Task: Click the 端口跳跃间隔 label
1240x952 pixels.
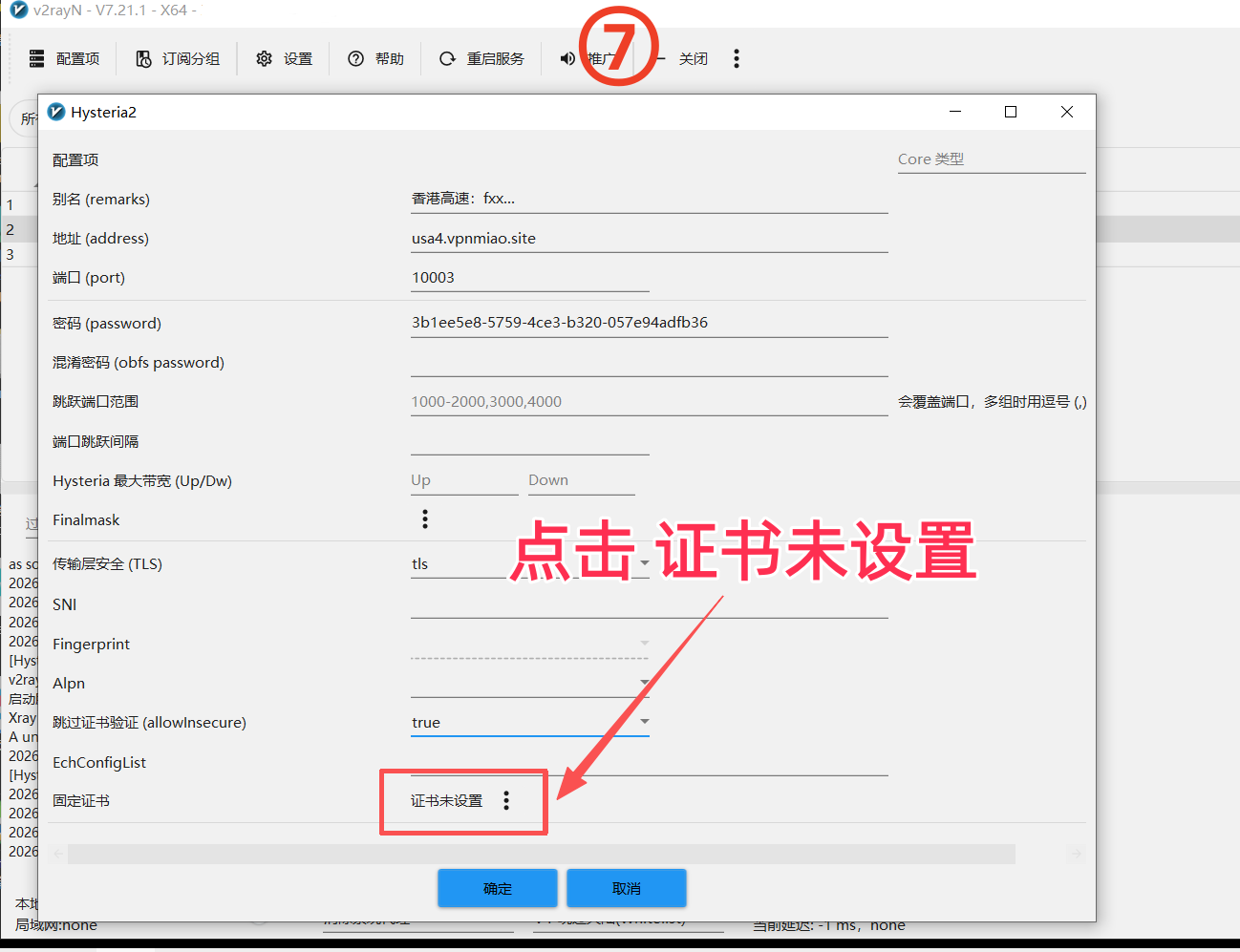Action: tap(96, 442)
